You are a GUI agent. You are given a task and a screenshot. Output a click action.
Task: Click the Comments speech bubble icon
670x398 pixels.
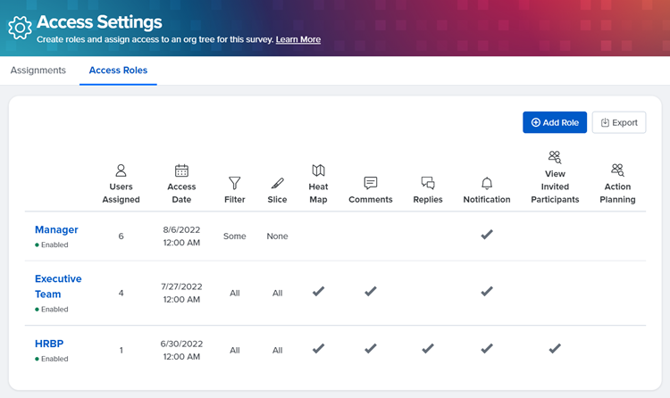point(370,183)
